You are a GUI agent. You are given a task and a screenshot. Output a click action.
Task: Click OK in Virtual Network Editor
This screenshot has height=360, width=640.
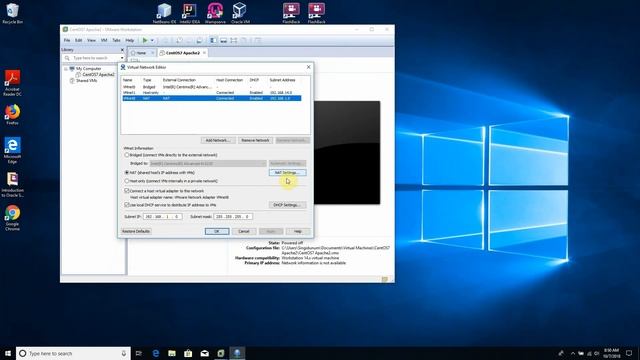217,231
